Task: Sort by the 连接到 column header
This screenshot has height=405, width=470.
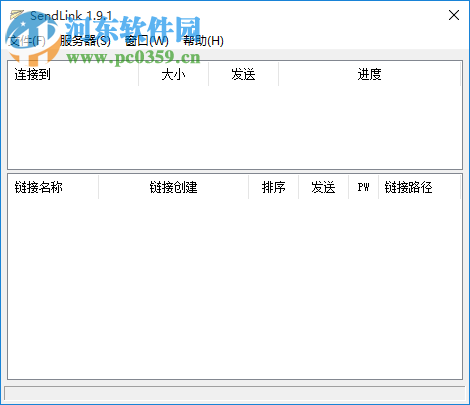Action: click(x=73, y=74)
